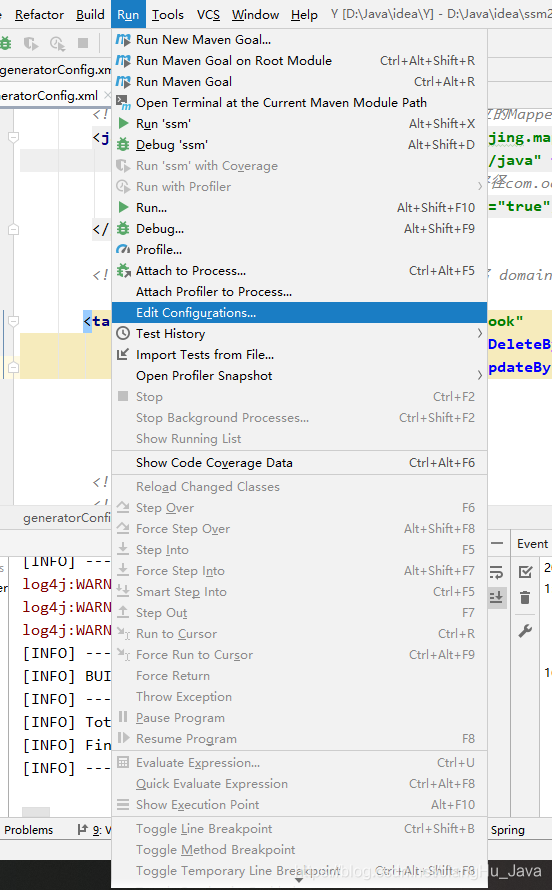The height and width of the screenshot is (890, 552).
Task: Toggle the soft-wrap icon in console
Action: [496, 572]
